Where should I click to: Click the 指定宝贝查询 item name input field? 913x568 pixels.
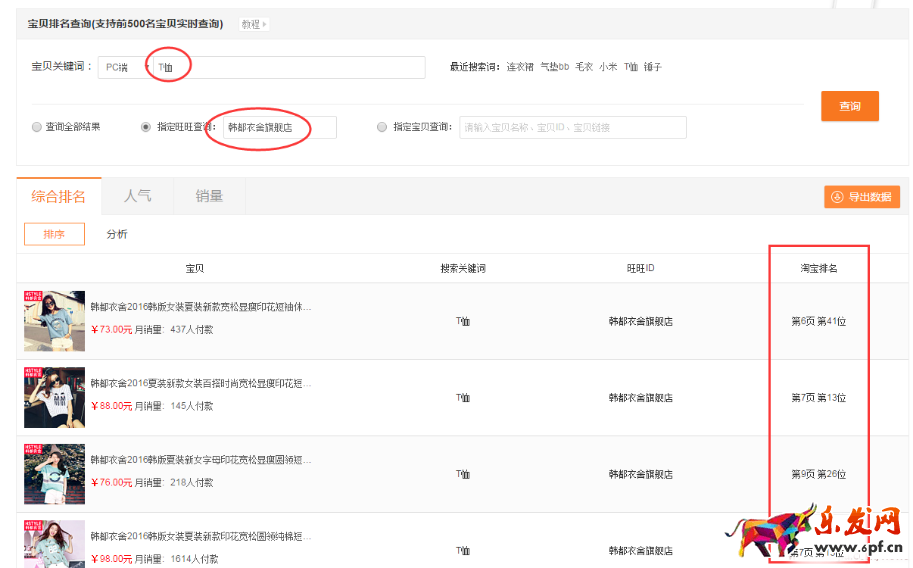572,127
